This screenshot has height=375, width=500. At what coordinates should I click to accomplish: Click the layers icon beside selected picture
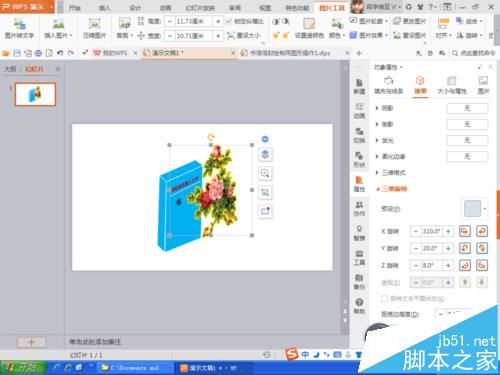tap(265, 154)
